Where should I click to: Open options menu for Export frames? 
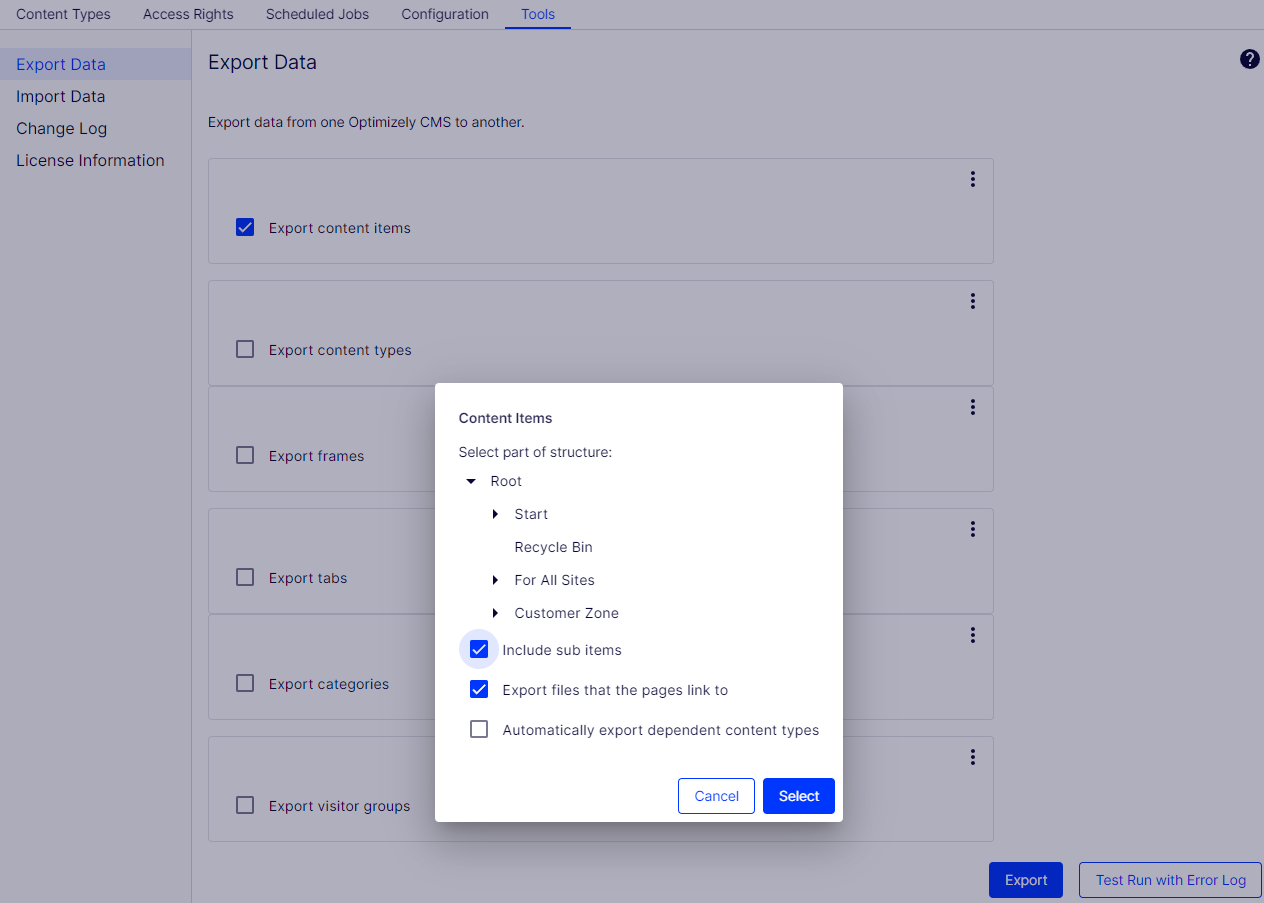pos(972,407)
